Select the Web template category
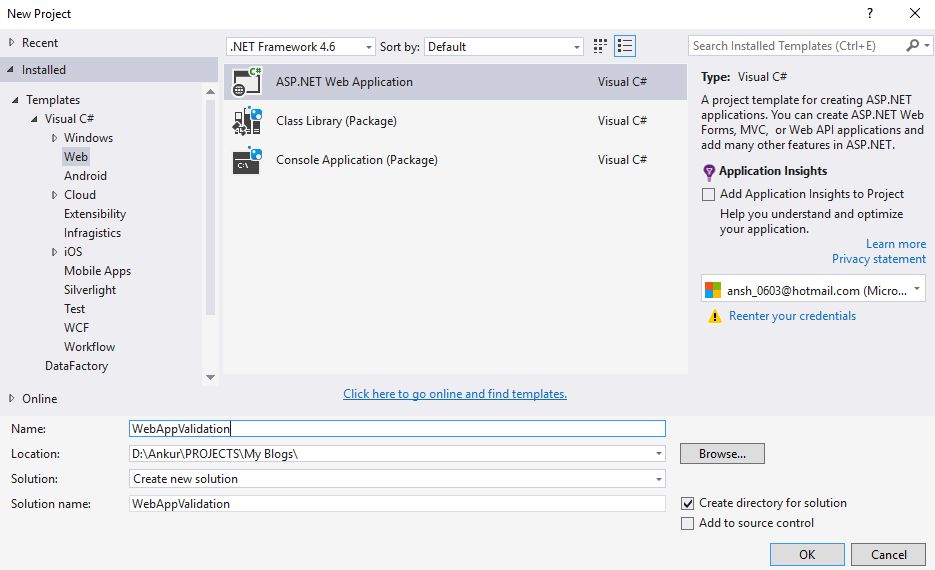Image resolution: width=935 pixels, height=570 pixels. click(x=76, y=157)
